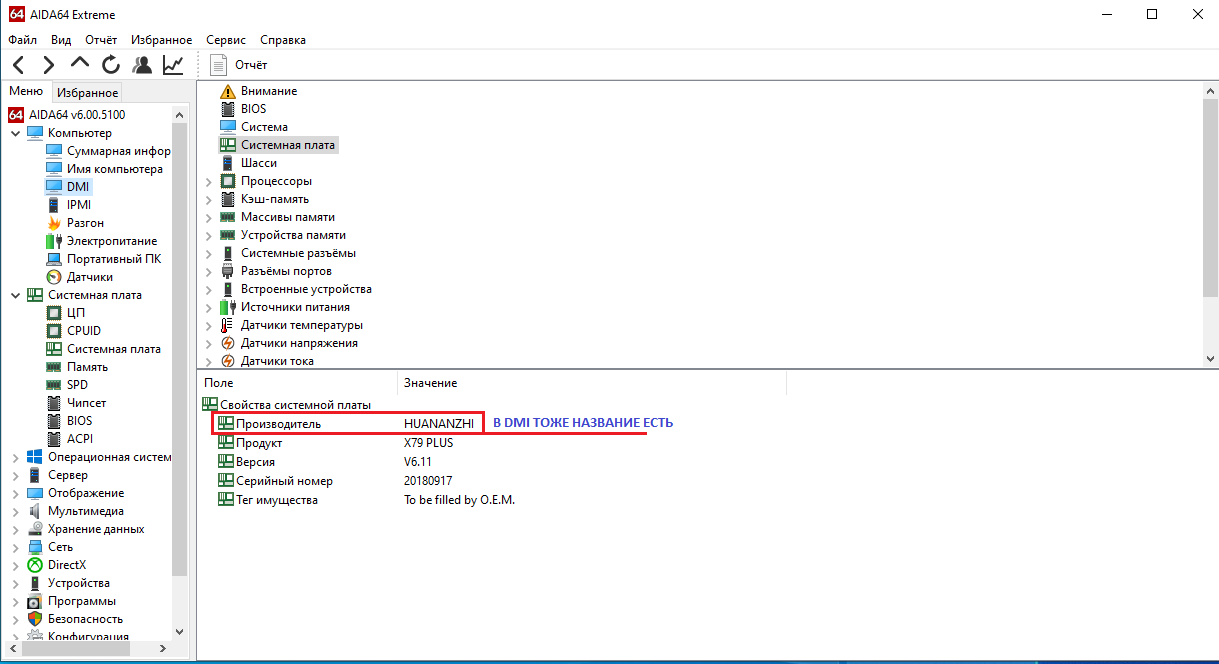Collapse the Компьютер tree node
Viewport: 1219px width, 664px height.
[x=15, y=133]
